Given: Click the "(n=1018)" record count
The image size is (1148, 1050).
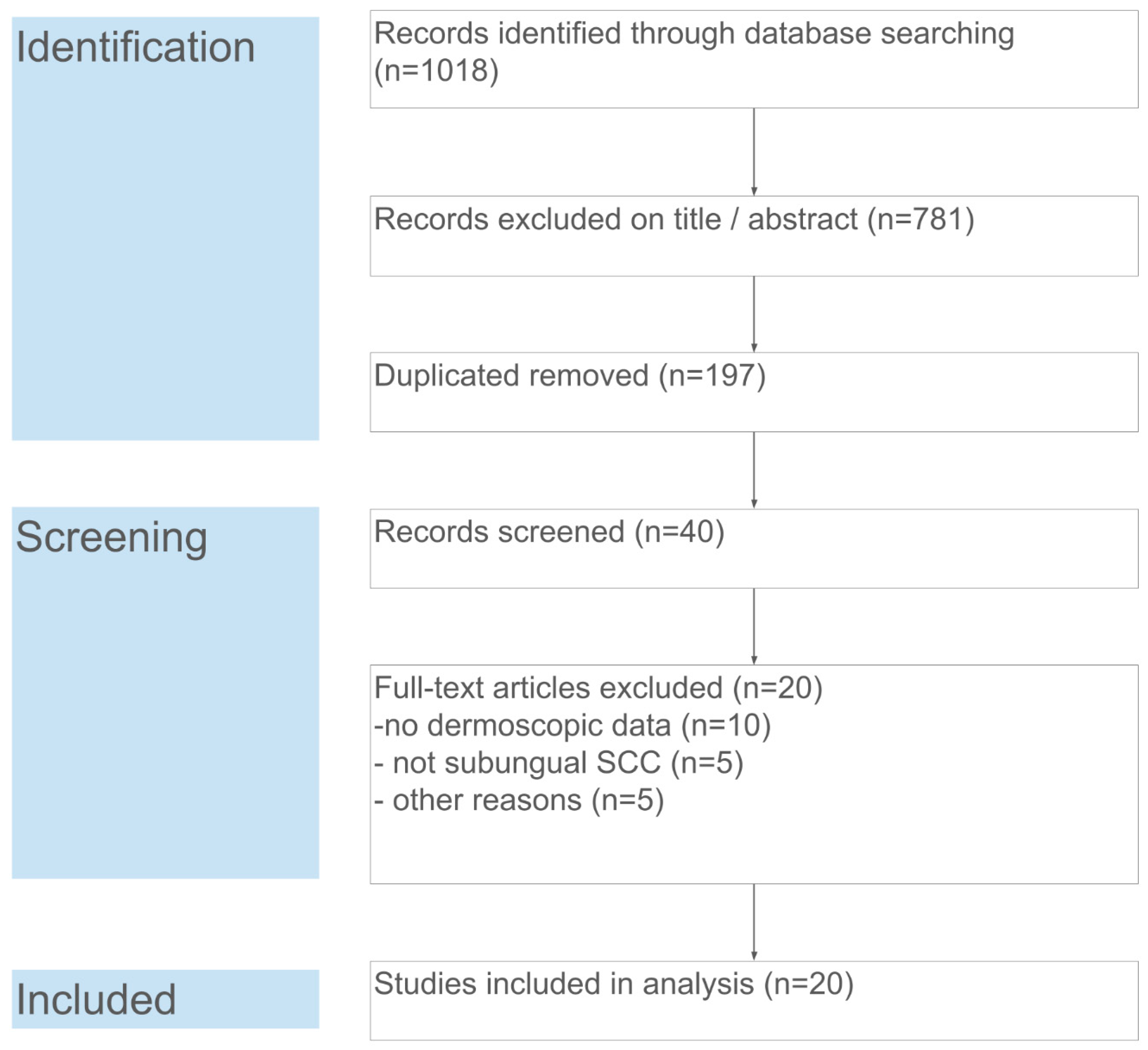Looking at the screenshot, I should click(436, 71).
